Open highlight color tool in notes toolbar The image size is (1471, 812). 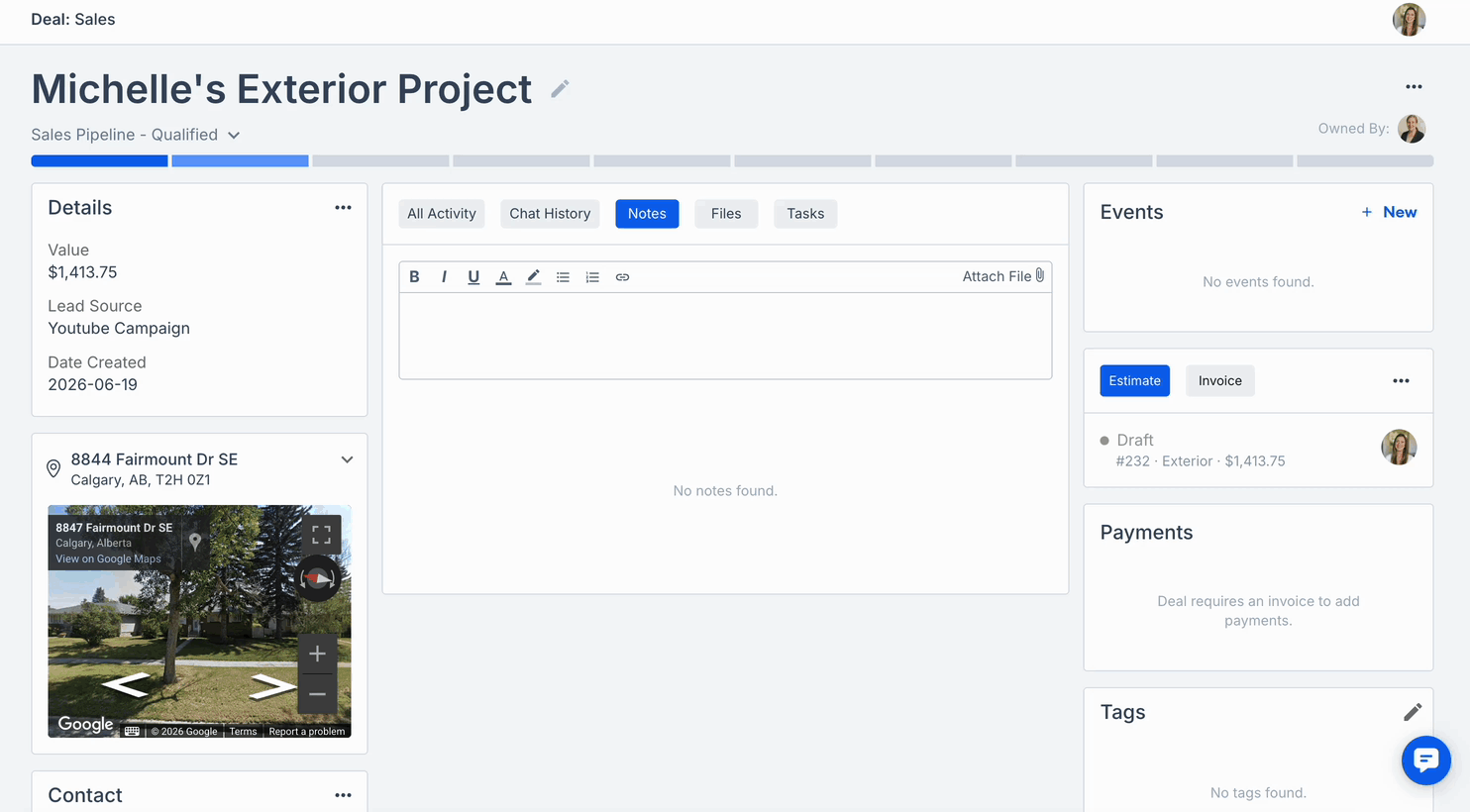(x=533, y=277)
